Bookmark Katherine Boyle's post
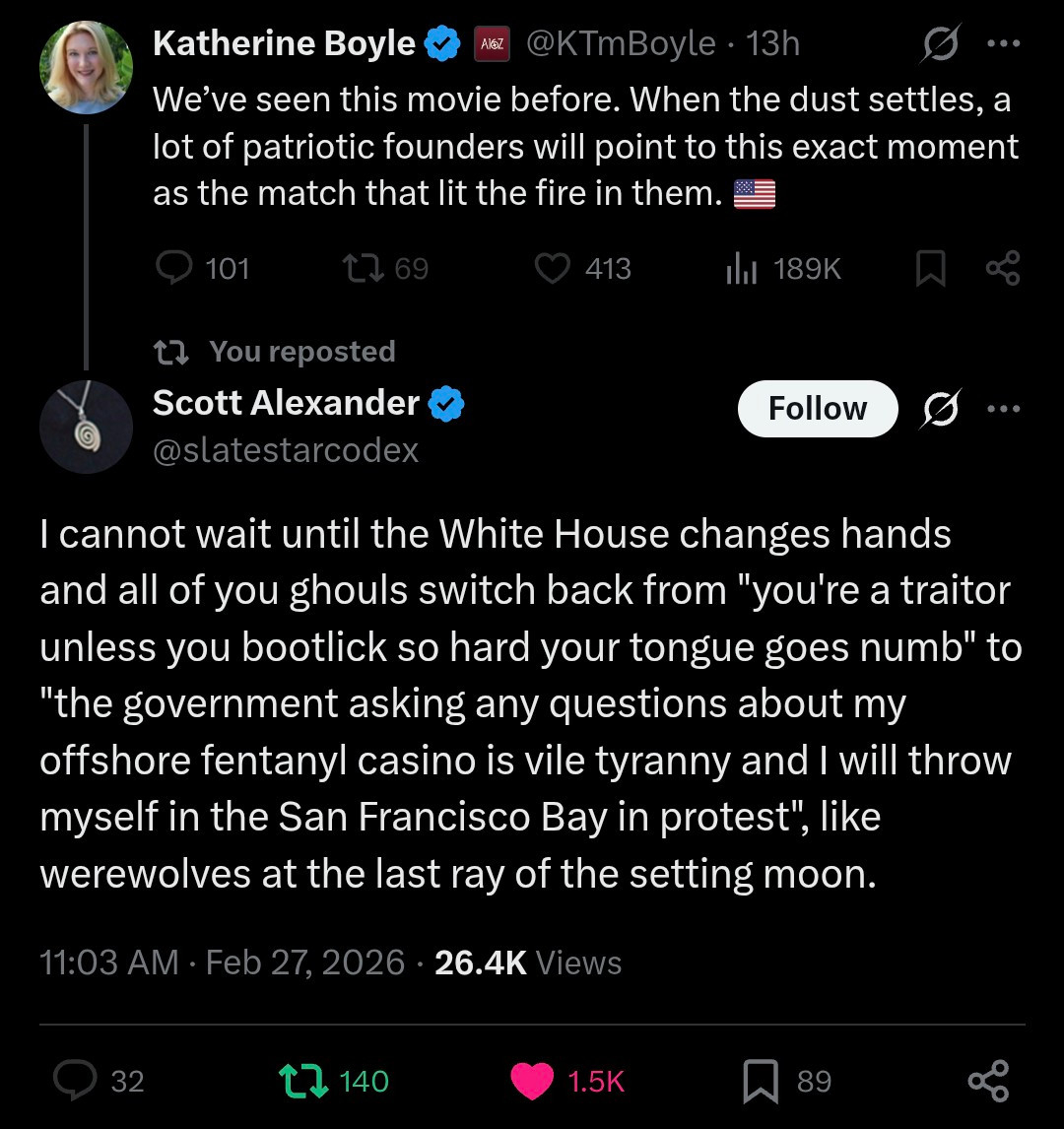This screenshot has width=1064, height=1129. coord(930,269)
